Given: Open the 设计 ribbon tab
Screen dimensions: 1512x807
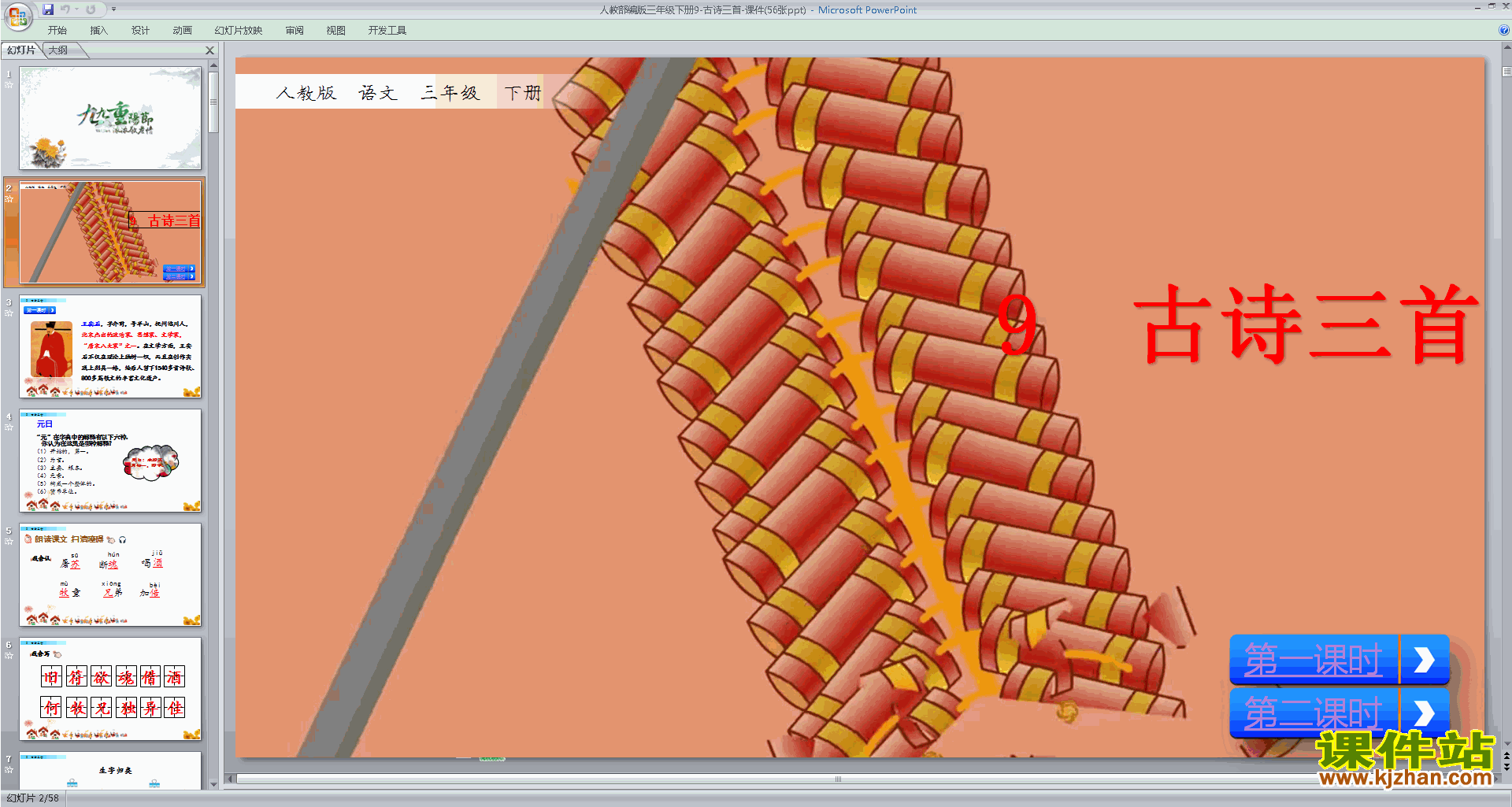Looking at the screenshot, I should pyautogui.click(x=141, y=31).
